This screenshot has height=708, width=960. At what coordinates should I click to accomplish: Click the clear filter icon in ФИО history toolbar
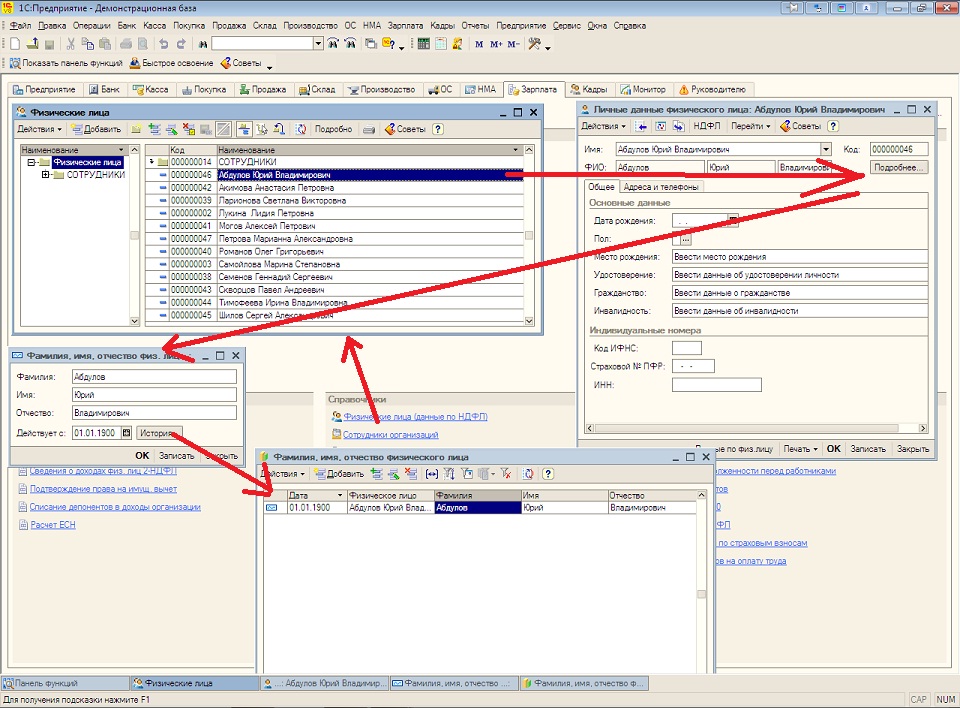pos(506,473)
